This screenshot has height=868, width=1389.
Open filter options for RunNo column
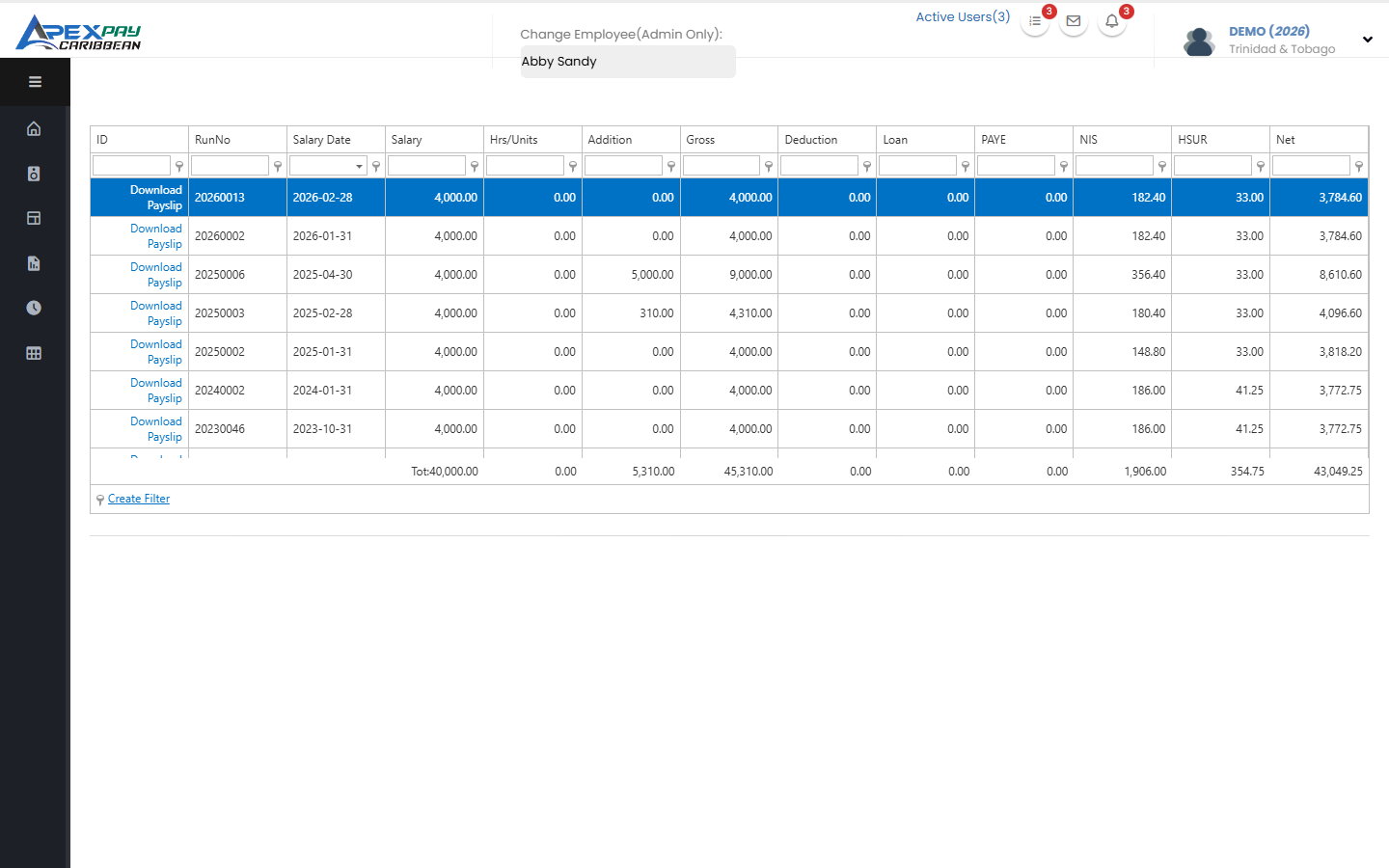(x=278, y=166)
